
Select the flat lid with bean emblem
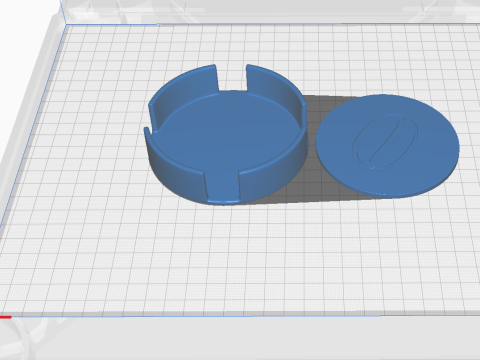coord(388,146)
